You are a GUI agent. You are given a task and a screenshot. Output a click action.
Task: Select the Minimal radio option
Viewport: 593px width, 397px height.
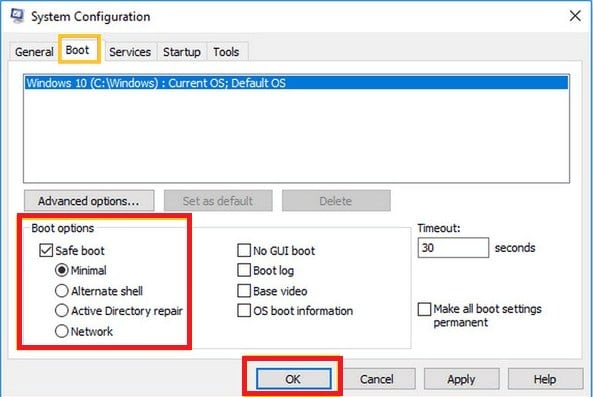[62, 270]
